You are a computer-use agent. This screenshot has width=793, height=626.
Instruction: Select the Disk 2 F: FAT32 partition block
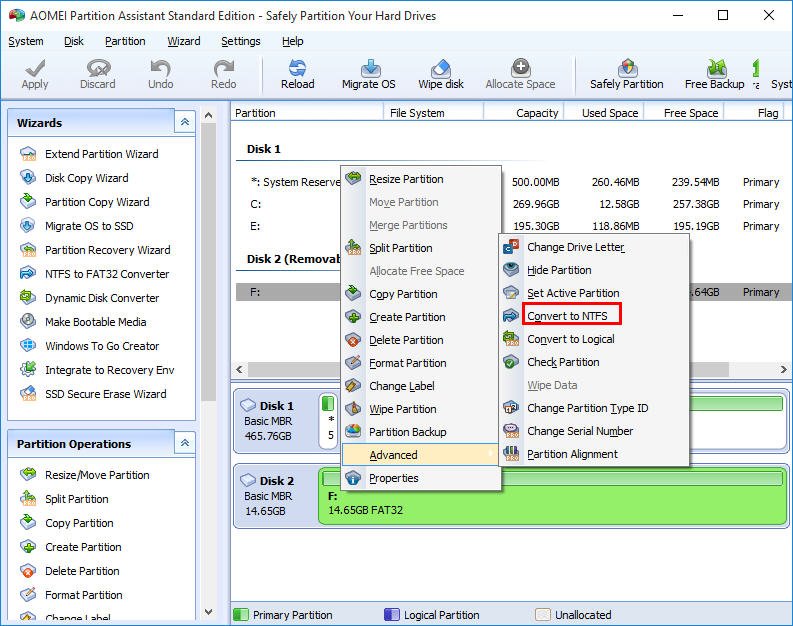tap(552, 497)
